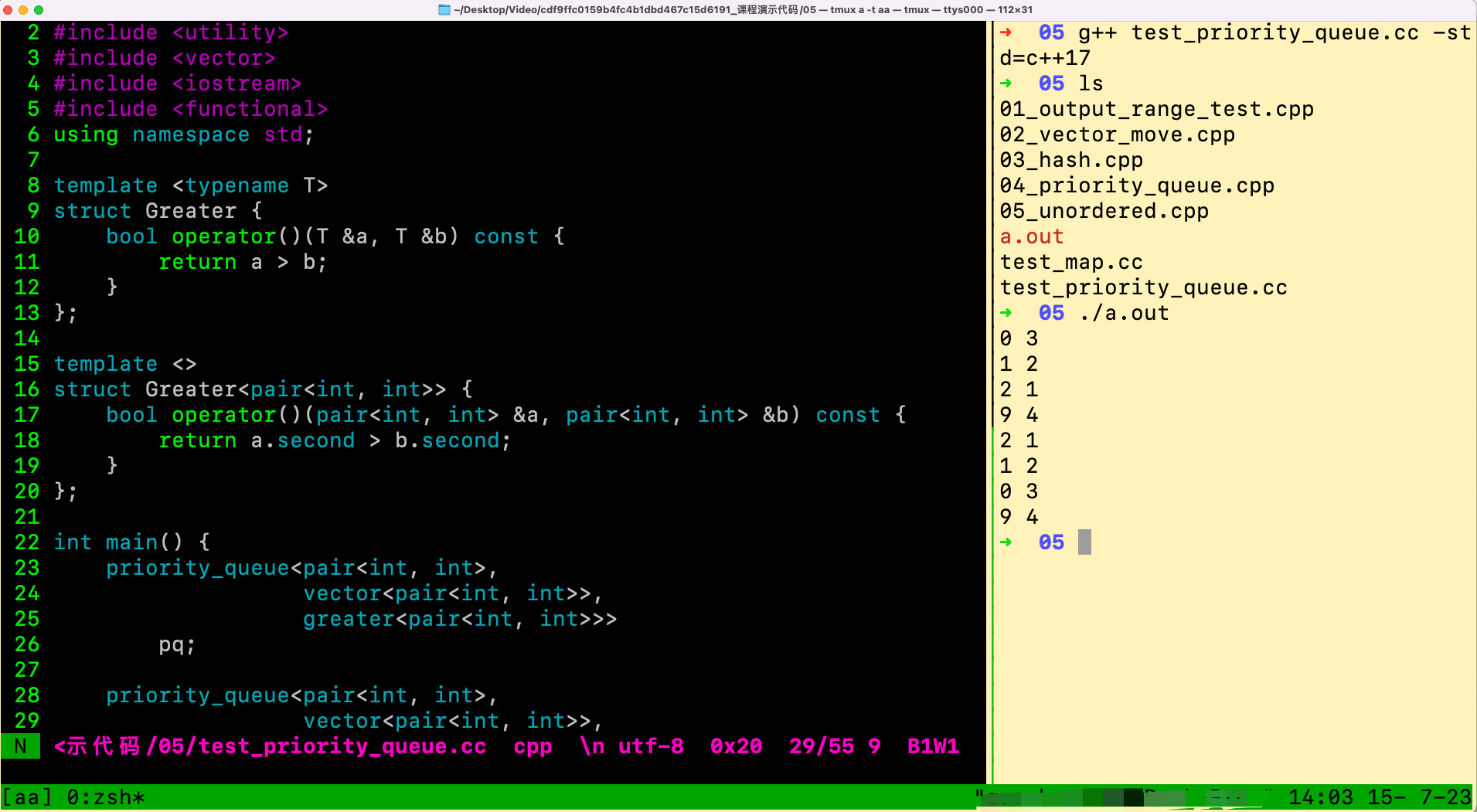This screenshot has height=812, width=1477.
Task: Click the green prompt arrow on last prompt line
Action: [x=1006, y=542]
